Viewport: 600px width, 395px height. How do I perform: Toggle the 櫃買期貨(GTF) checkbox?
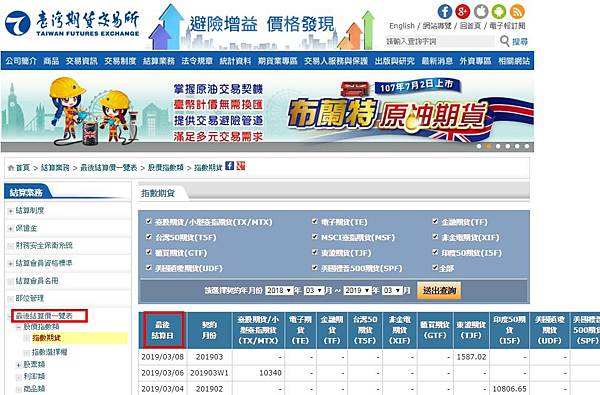(x=149, y=252)
